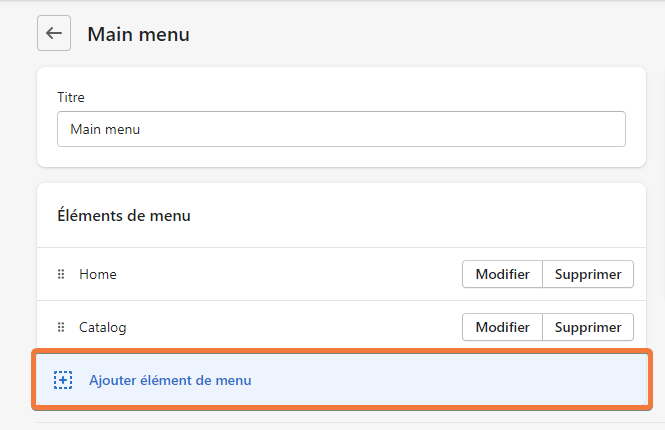The image size is (665, 430).
Task: Grab the Home item drag handle
Action: pyautogui.click(x=61, y=274)
